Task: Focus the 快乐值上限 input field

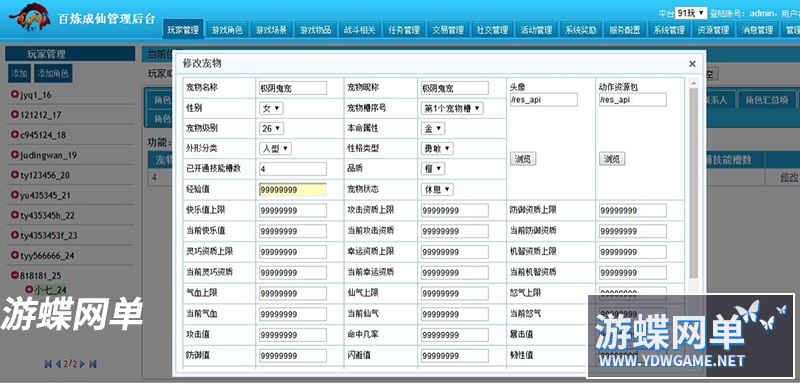Action: (293, 211)
